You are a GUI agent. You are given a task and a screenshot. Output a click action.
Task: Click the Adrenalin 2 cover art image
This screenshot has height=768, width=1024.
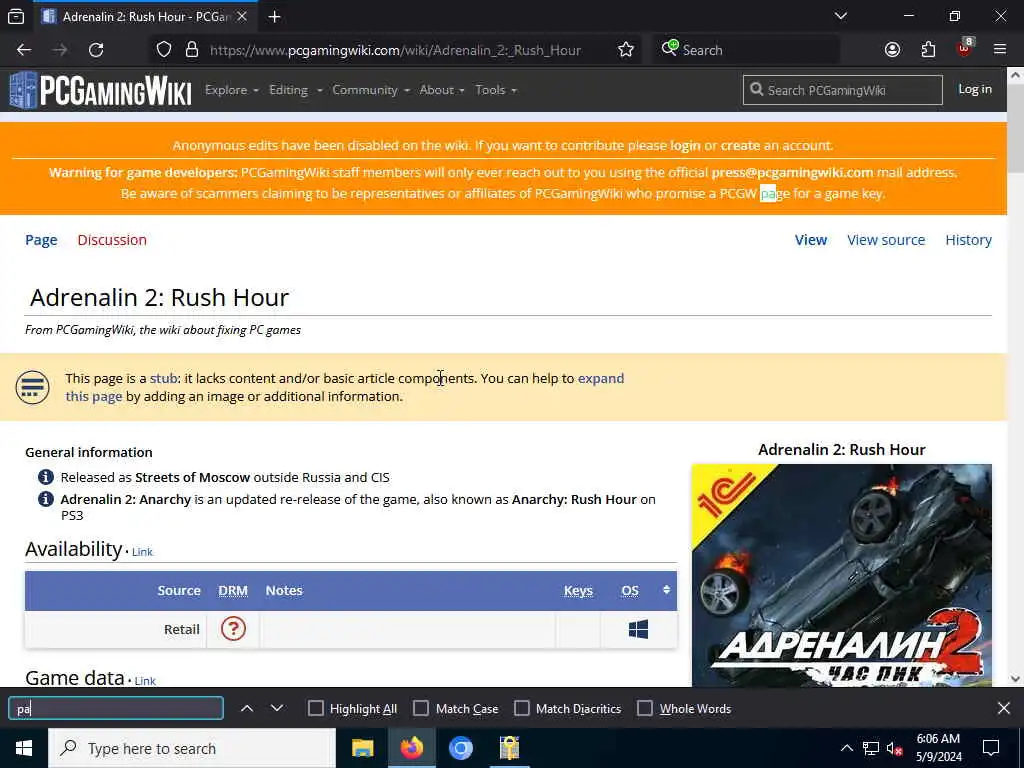tap(842, 575)
